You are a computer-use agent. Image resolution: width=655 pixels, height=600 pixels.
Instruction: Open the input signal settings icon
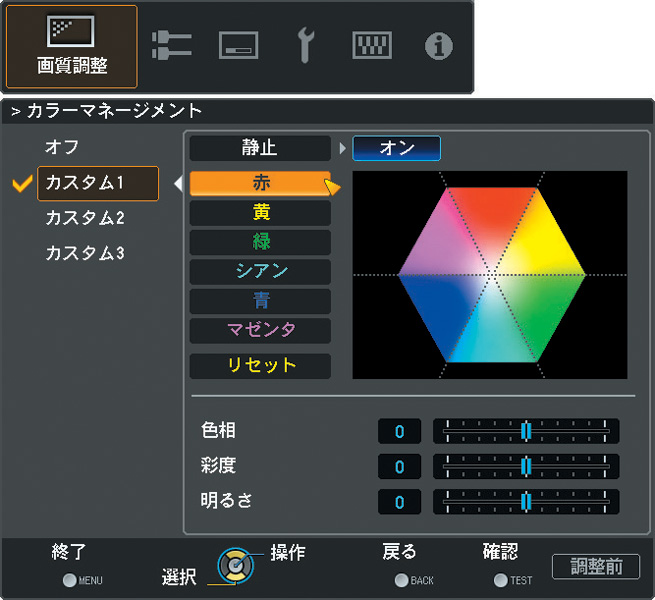[171, 45]
